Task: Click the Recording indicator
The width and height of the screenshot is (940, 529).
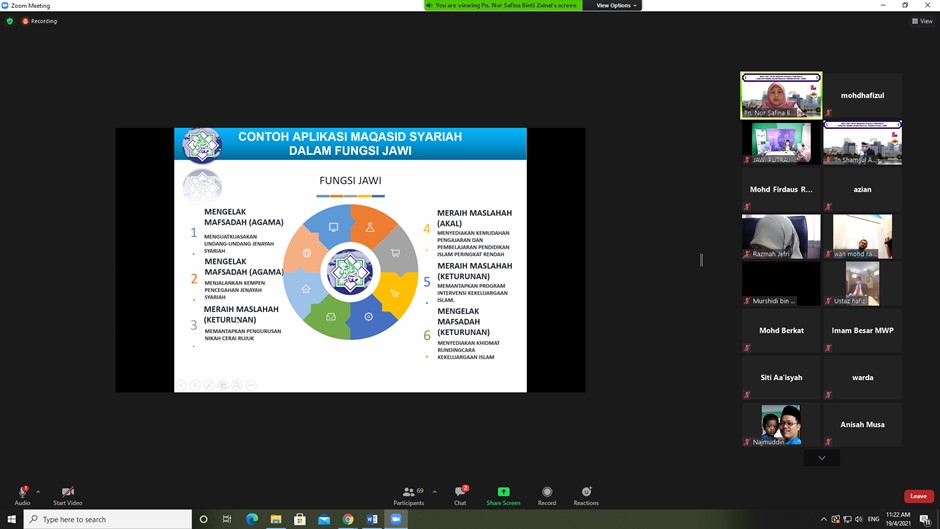Action: click(40, 21)
